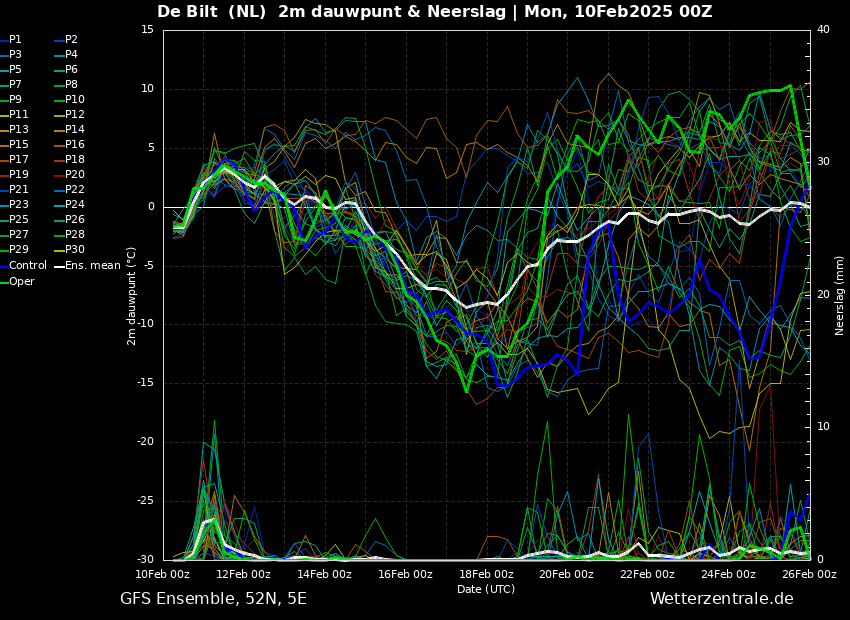
Task: Click the 18Feb 00z x-axis label
Action: (486, 574)
